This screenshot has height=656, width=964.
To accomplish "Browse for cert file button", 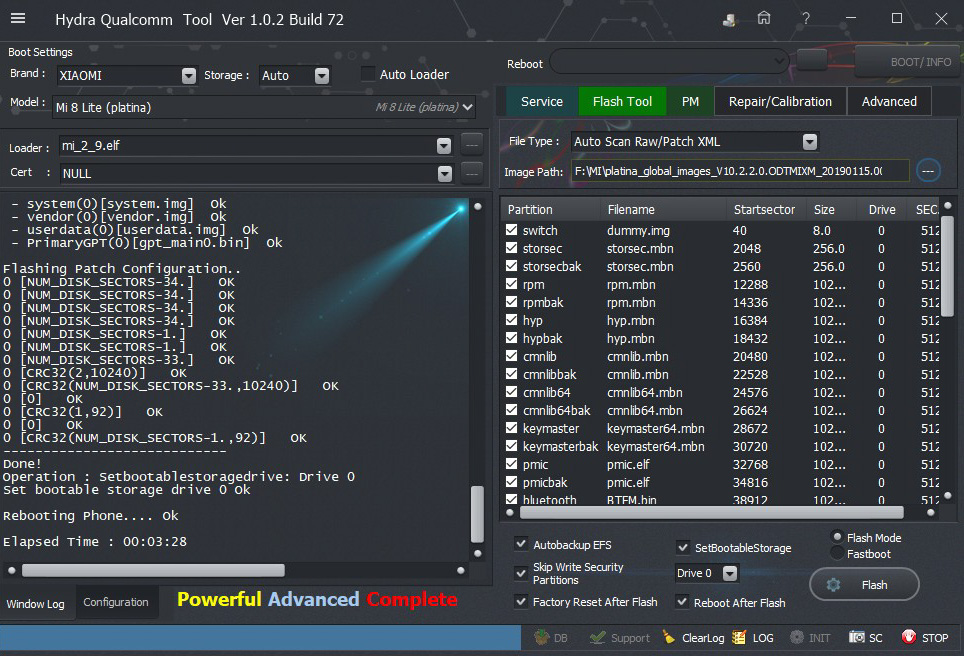I will point(472,173).
